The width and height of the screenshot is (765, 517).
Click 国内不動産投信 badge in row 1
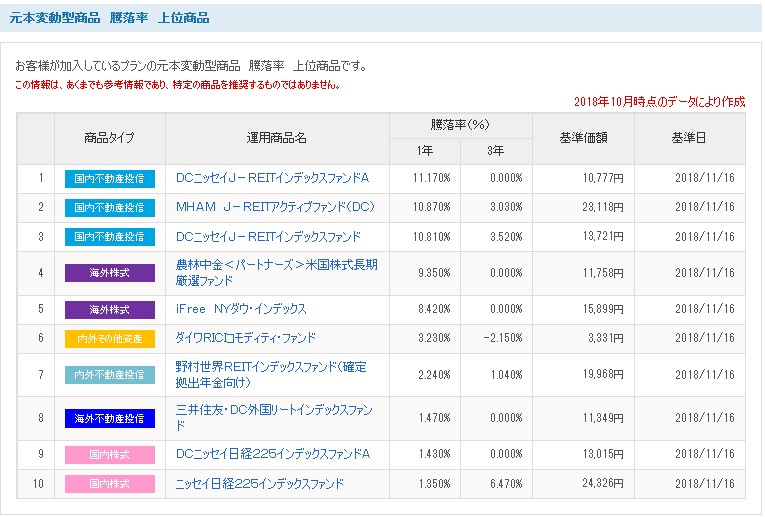point(110,179)
